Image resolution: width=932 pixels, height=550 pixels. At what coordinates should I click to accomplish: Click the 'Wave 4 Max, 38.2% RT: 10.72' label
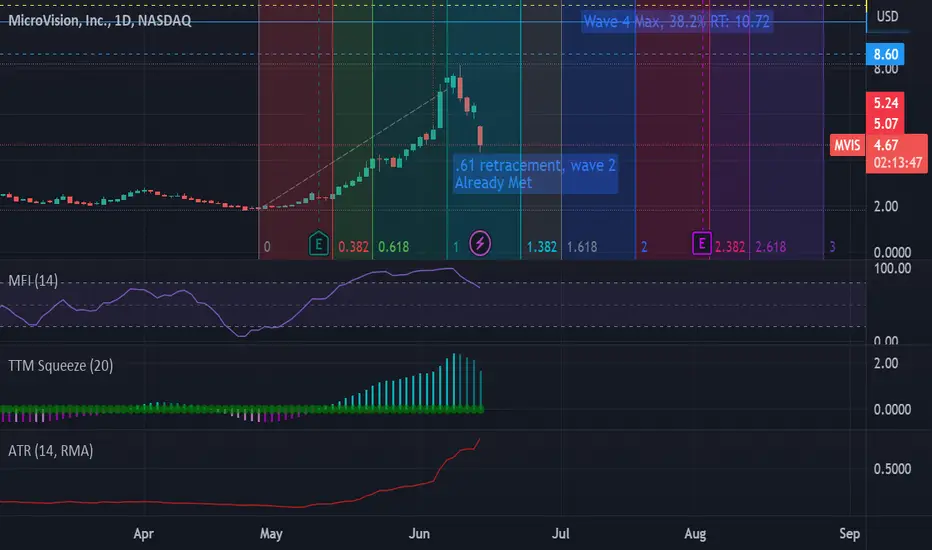click(x=676, y=22)
